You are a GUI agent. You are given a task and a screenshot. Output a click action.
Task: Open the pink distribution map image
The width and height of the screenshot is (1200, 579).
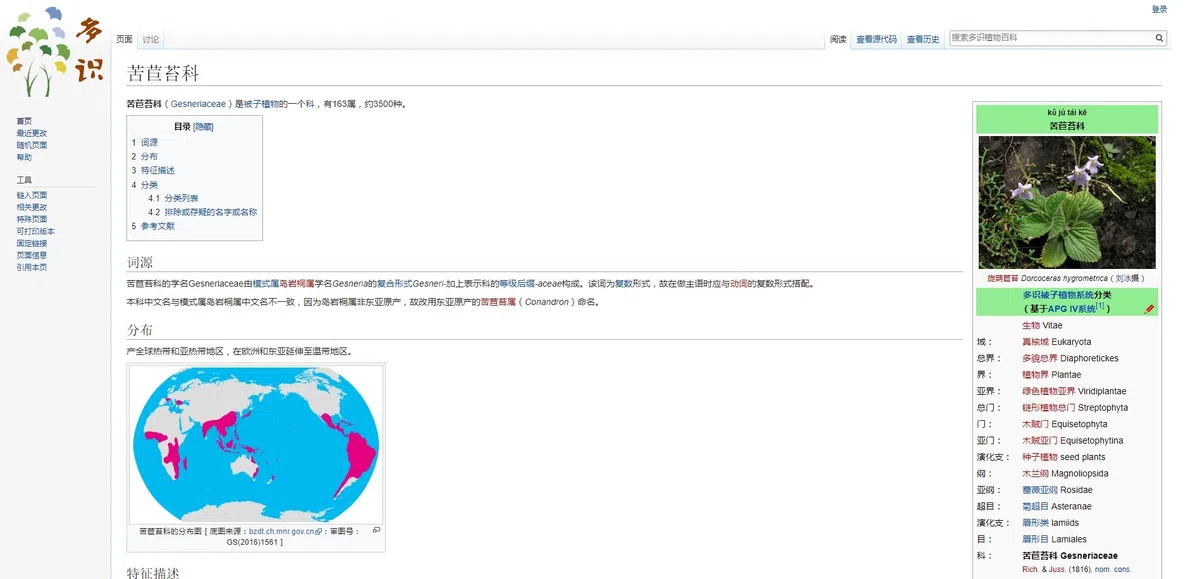256,444
